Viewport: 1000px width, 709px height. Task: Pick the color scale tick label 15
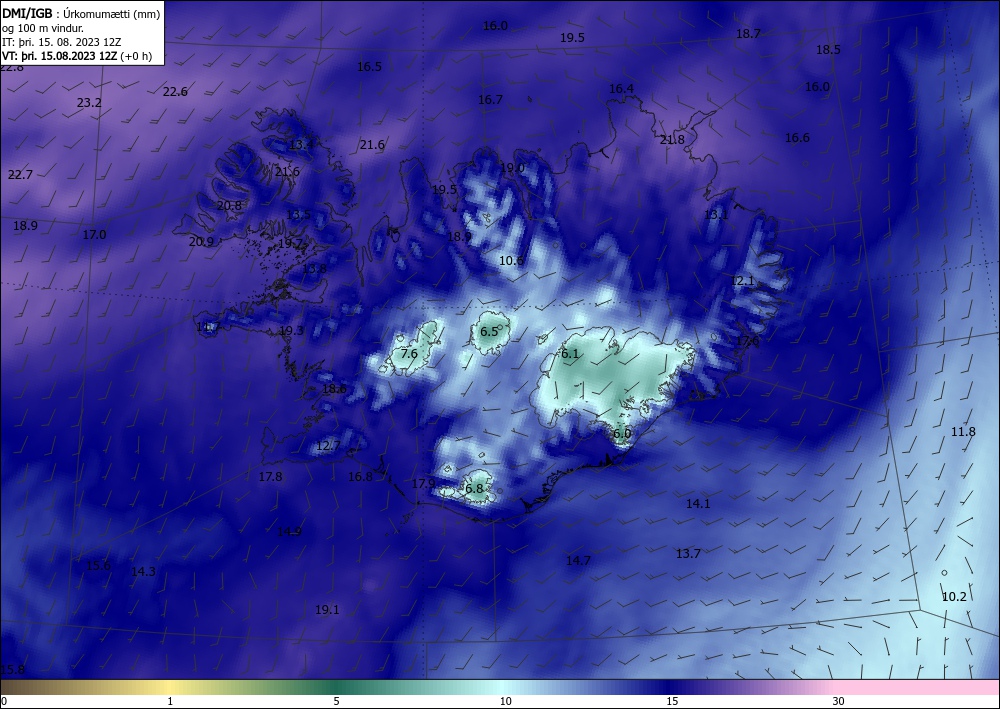(672, 702)
